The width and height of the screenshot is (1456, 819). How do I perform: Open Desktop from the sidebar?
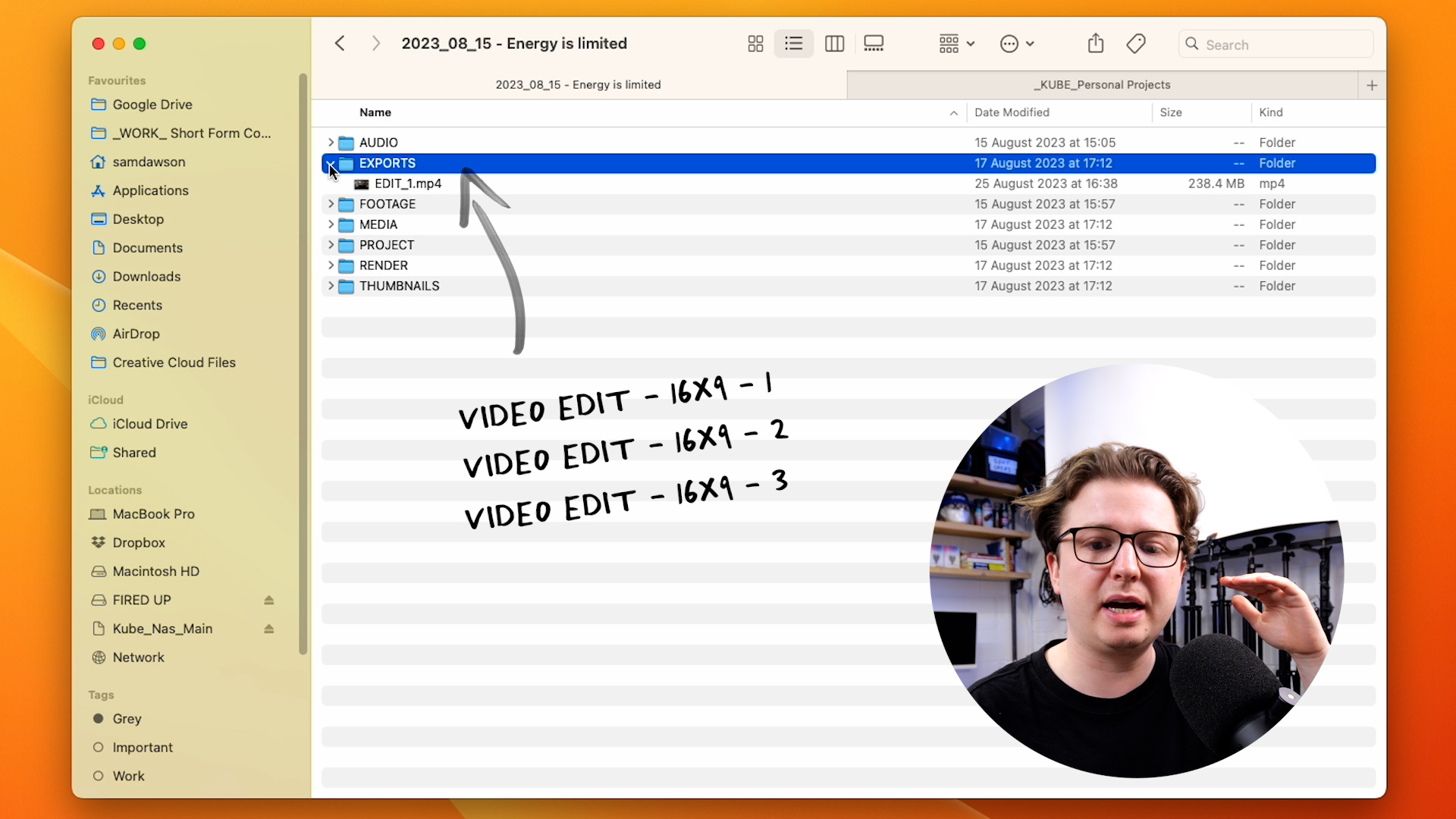click(x=138, y=219)
